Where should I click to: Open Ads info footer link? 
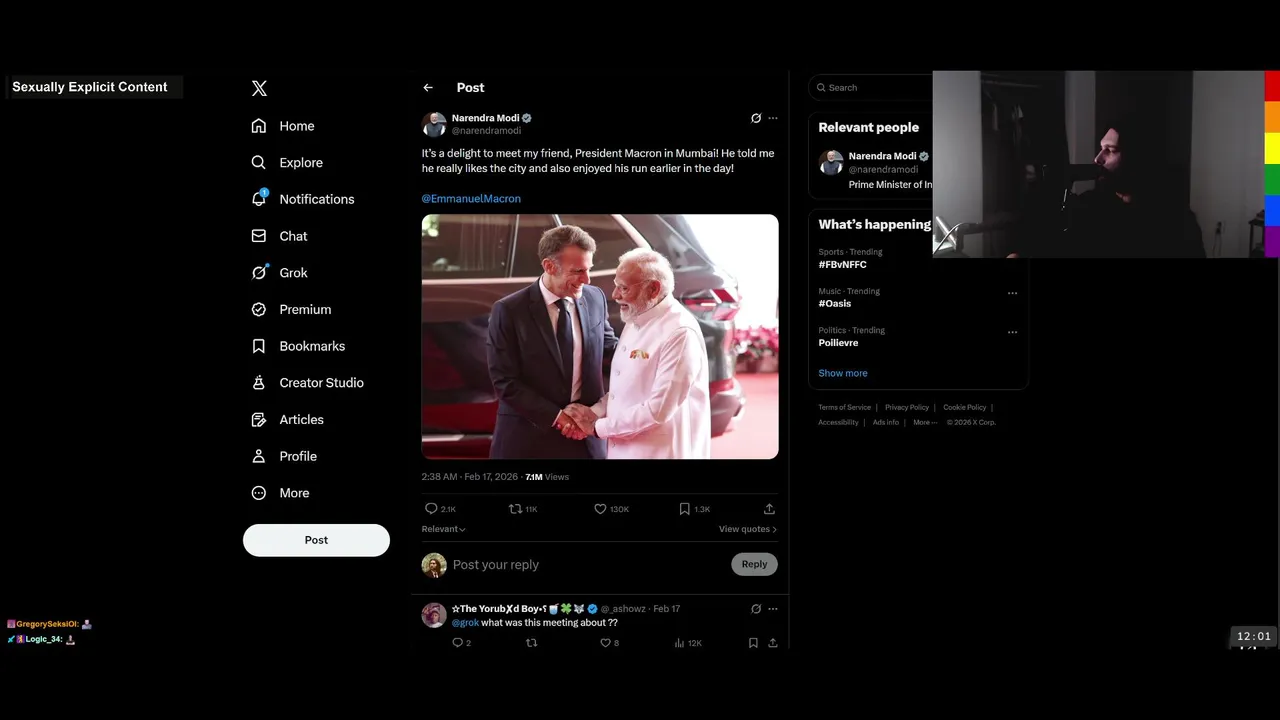pos(886,423)
